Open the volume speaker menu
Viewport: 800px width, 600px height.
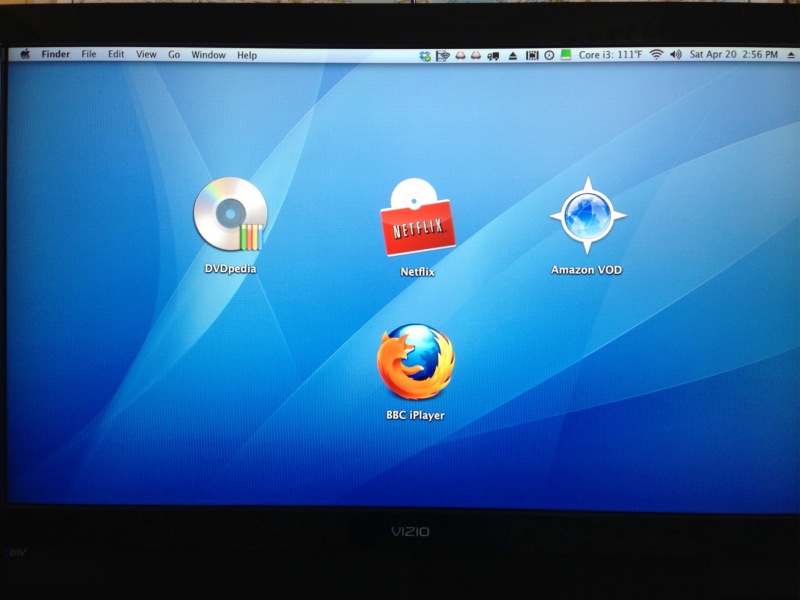[x=676, y=54]
